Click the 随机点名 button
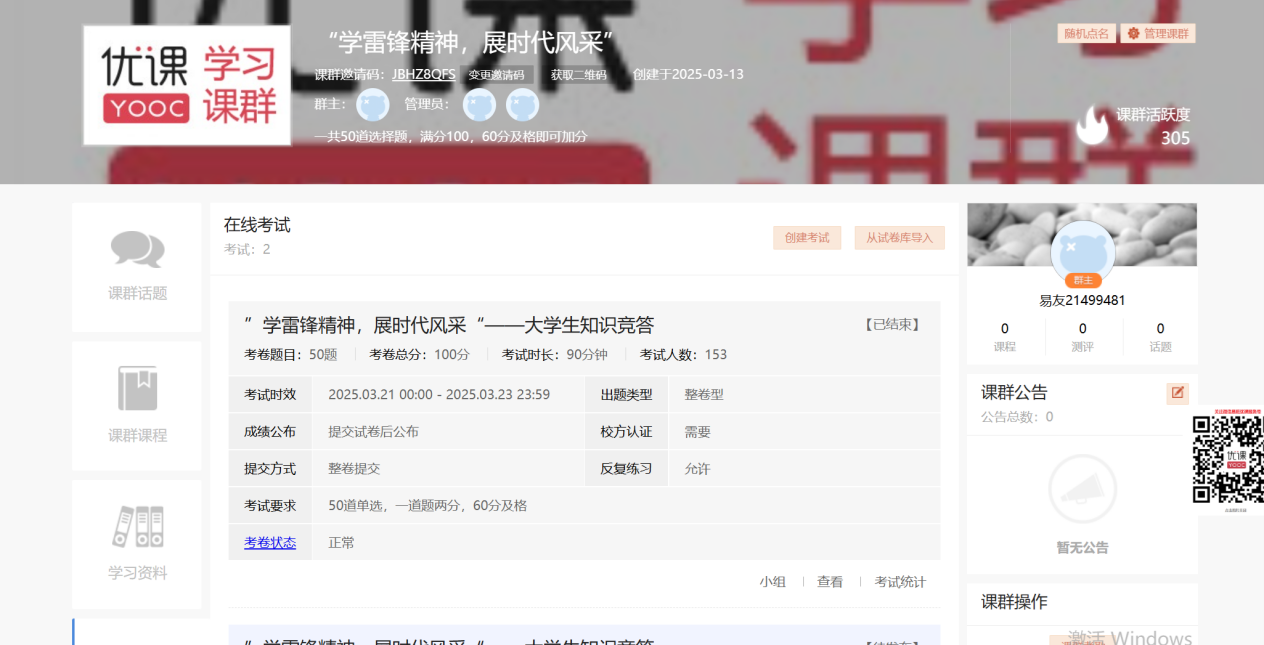The height and width of the screenshot is (645, 1264). click(1086, 34)
